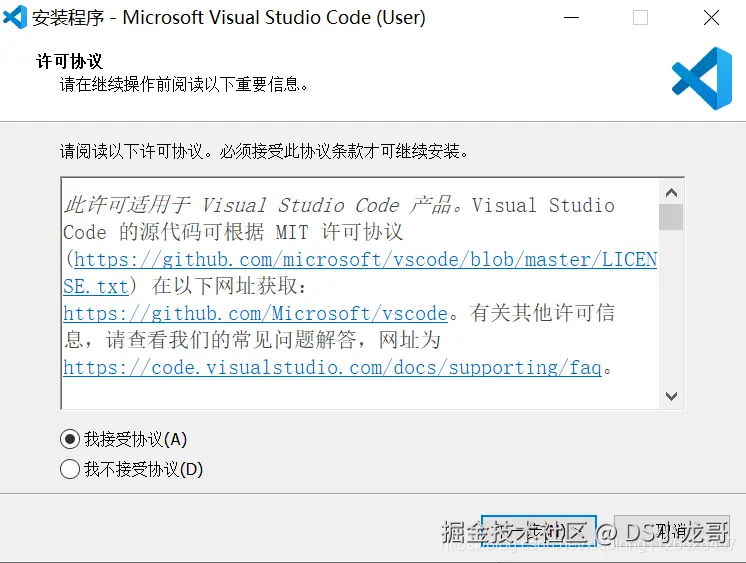
Task: Click the license text scrollbar thumb
Action: click(x=671, y=217)
